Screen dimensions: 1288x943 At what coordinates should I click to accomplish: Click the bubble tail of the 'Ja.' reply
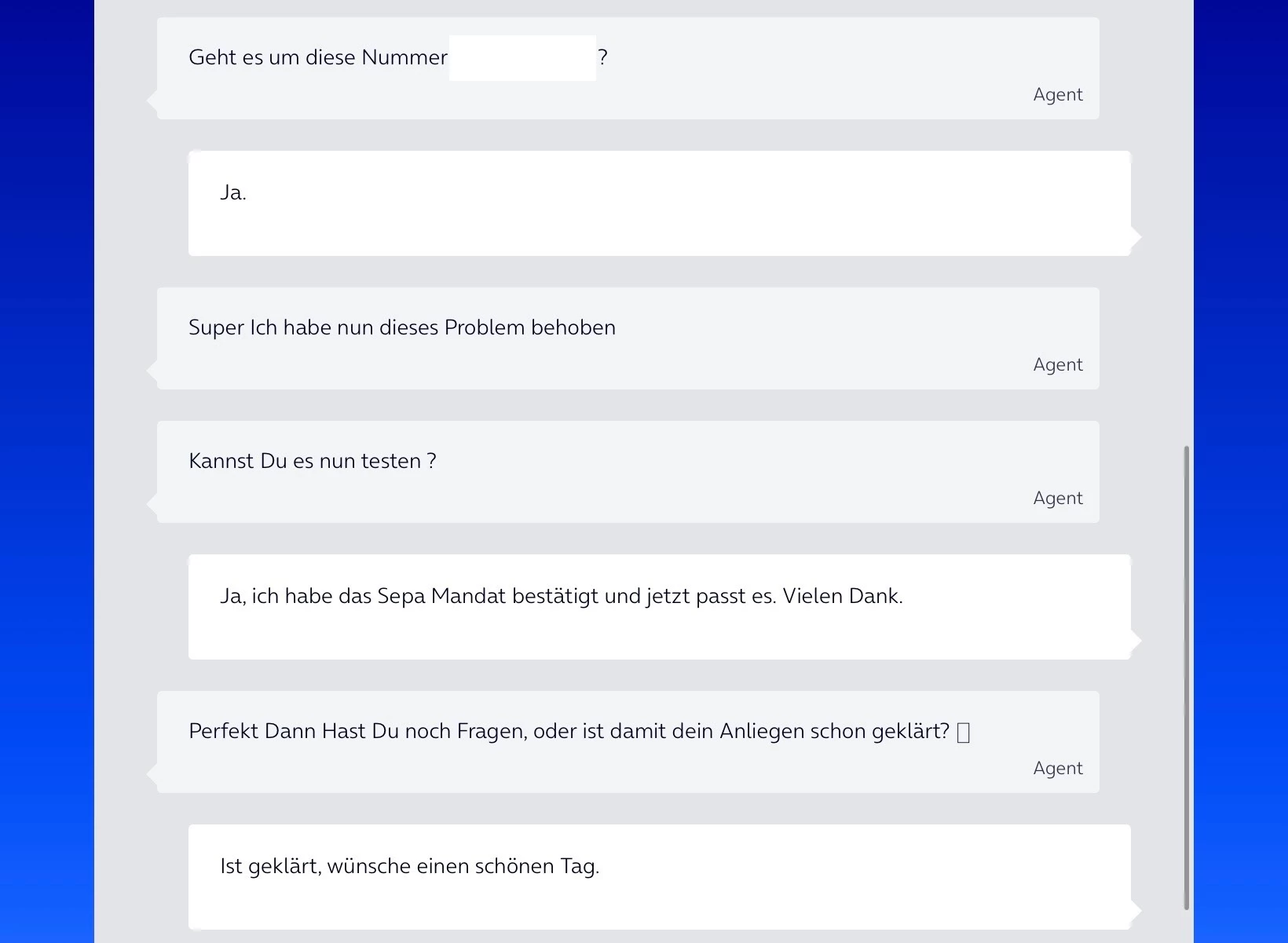(1136, 236)
